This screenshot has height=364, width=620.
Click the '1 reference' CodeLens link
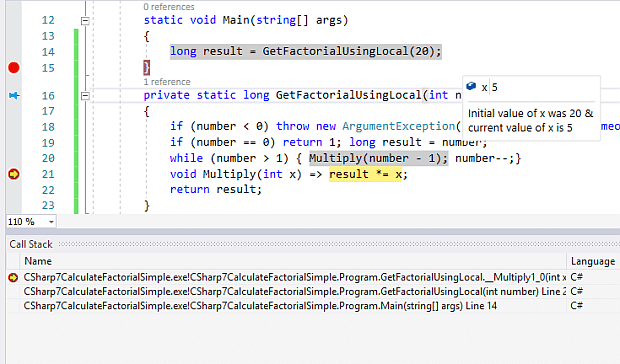167,82
